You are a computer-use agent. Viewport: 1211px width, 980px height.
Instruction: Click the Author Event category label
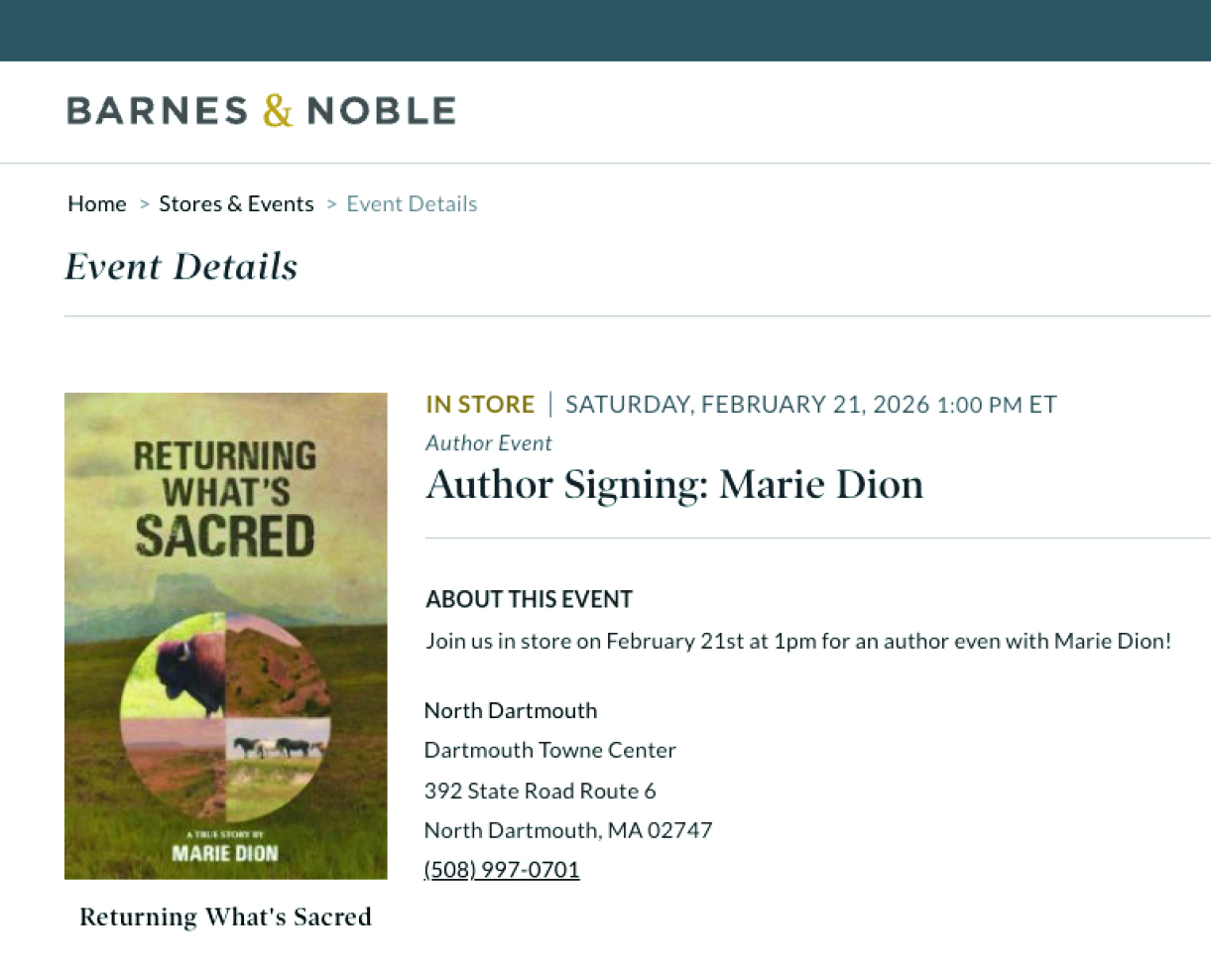click(489, 443)
